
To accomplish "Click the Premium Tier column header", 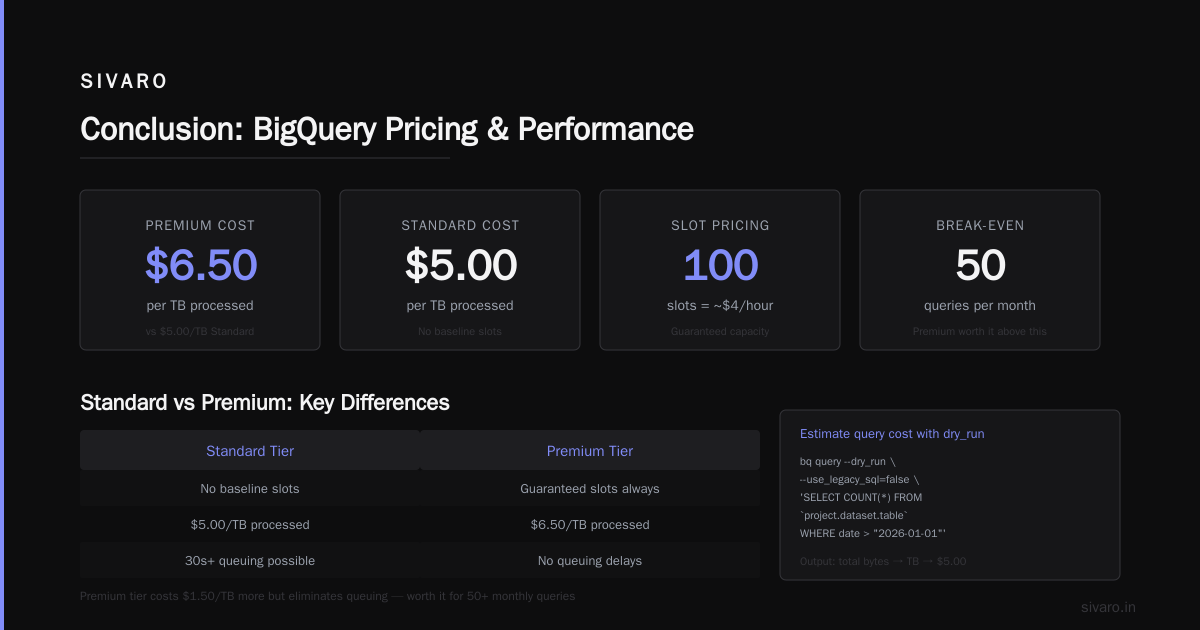I will (x=590, y=451).
